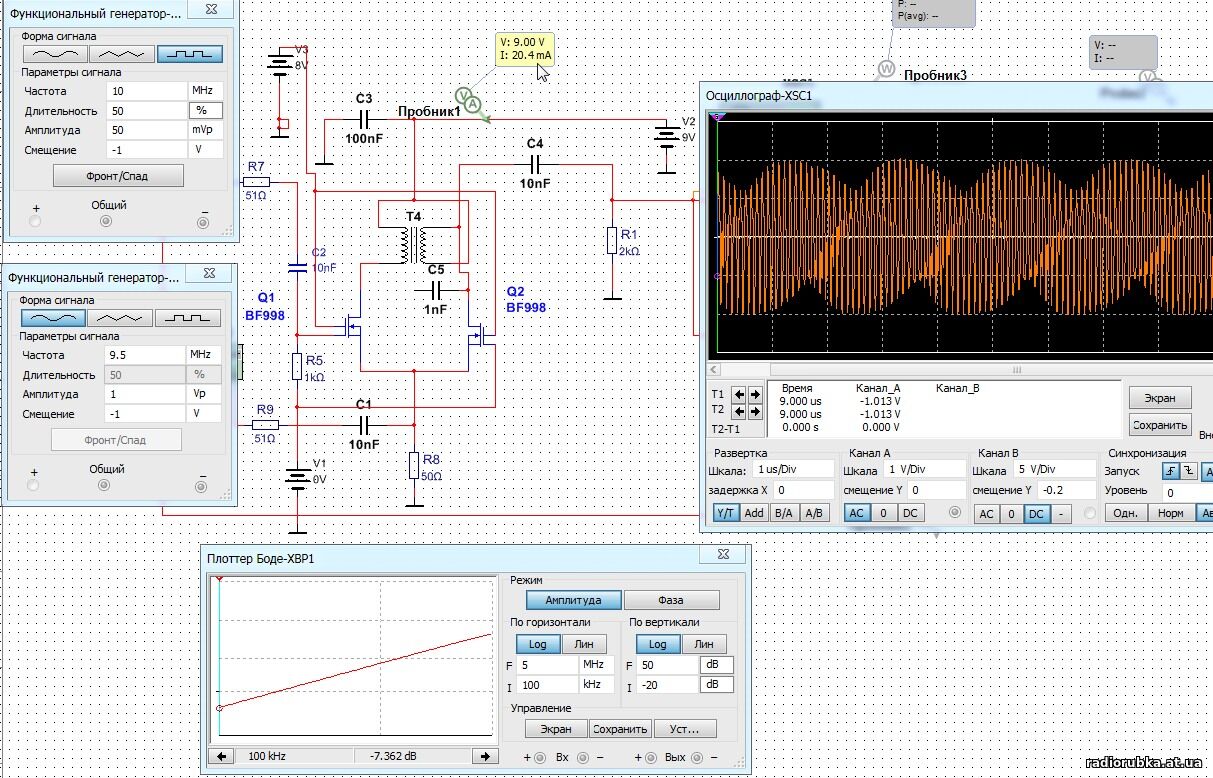Set Channel B coupling to DC
1213x778 pixels.
1036,513
